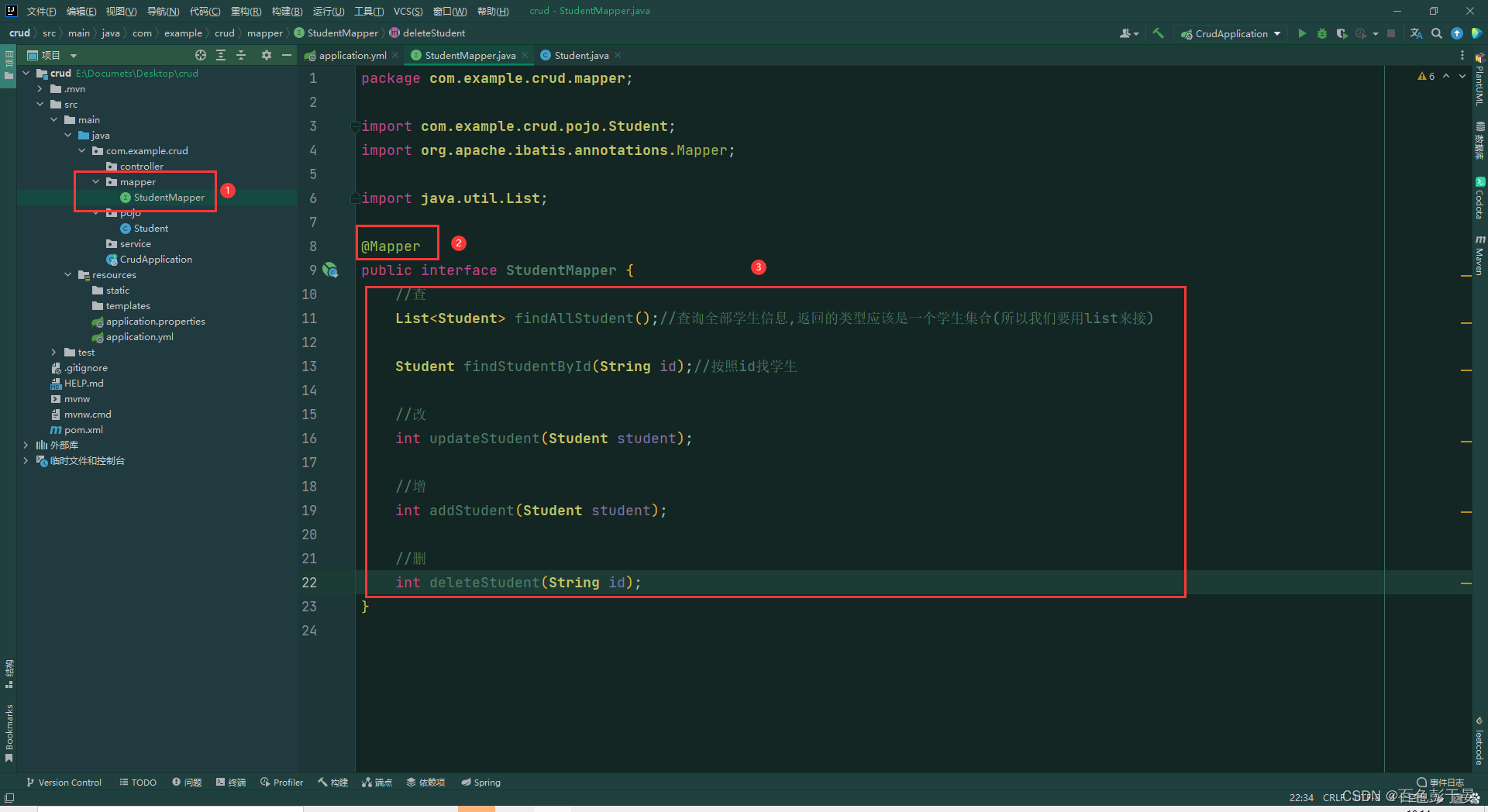Open the 编辑(E) menu
The image size is (1488, 812).
[81, 11]
